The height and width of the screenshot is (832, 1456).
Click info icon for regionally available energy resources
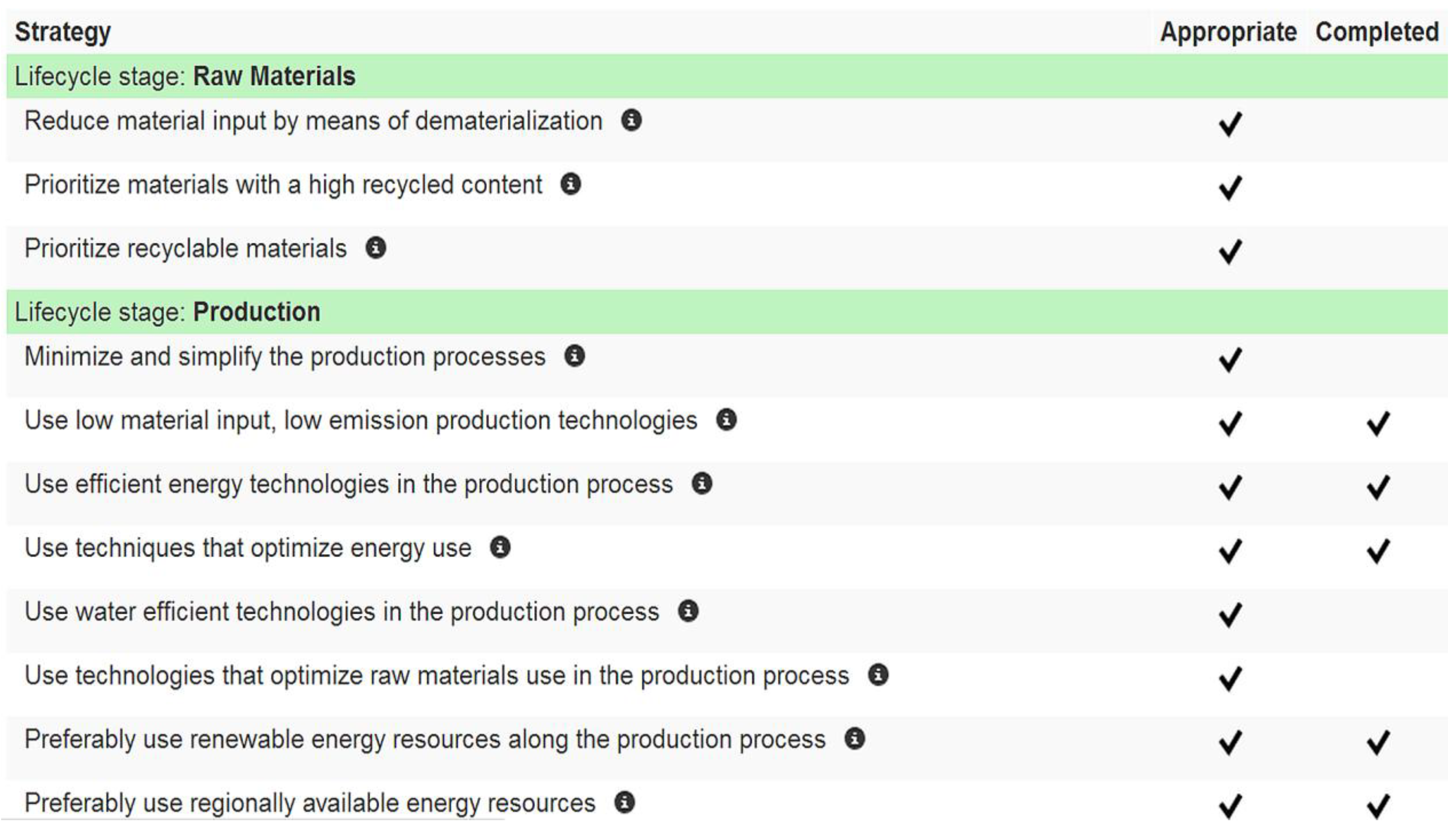[624, 802]
